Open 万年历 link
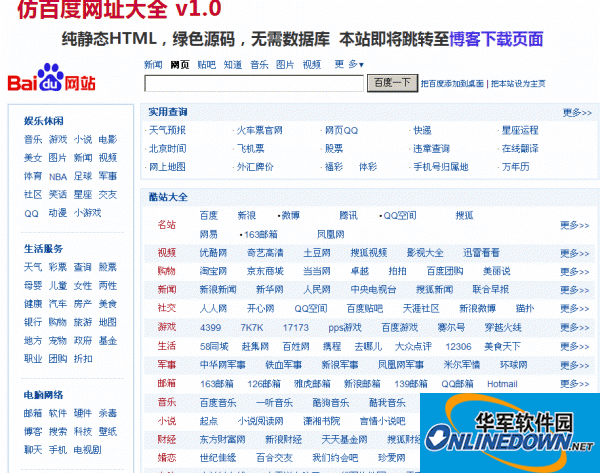Viewport: 600px width, 473px height. click(515, 167)
